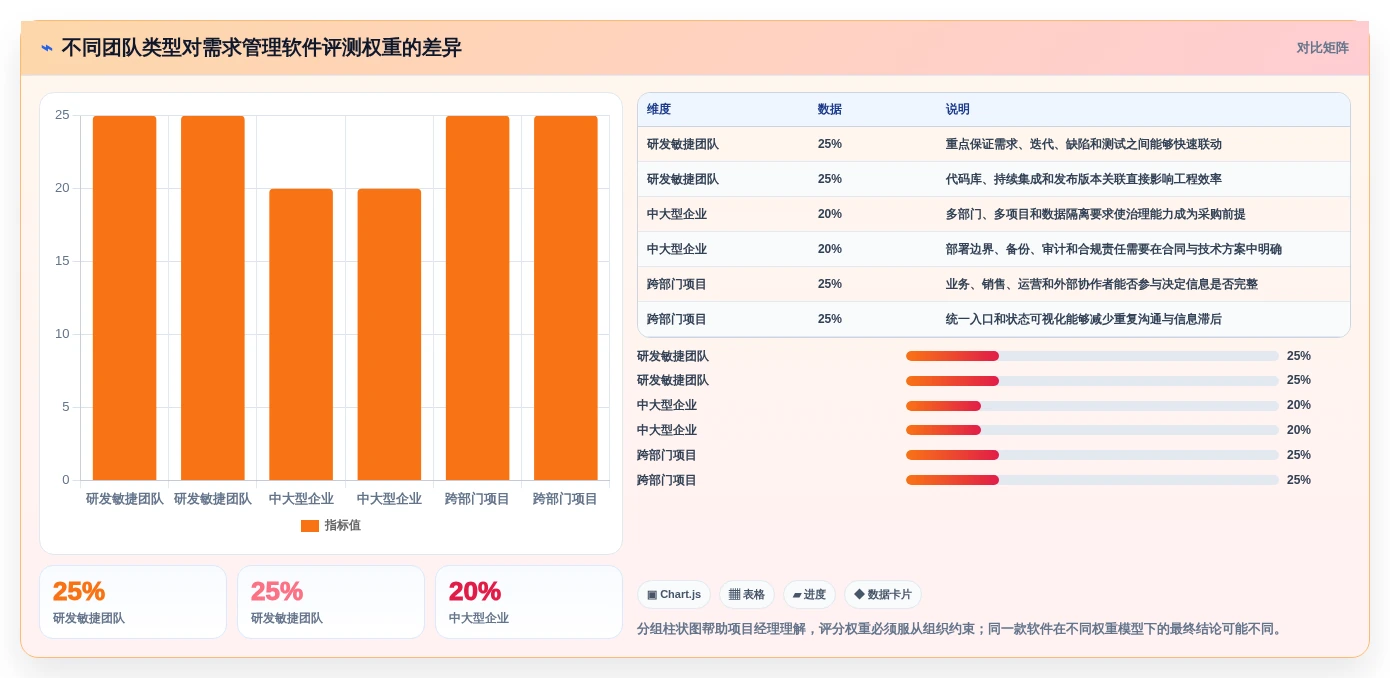Select the row about 业务、销售、运营和外部协作者

point(994,284)
